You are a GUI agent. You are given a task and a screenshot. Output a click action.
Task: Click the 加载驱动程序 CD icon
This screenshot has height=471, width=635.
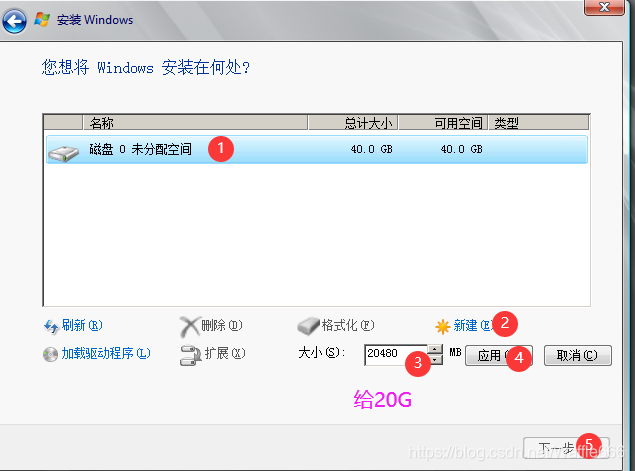[50, 354]
